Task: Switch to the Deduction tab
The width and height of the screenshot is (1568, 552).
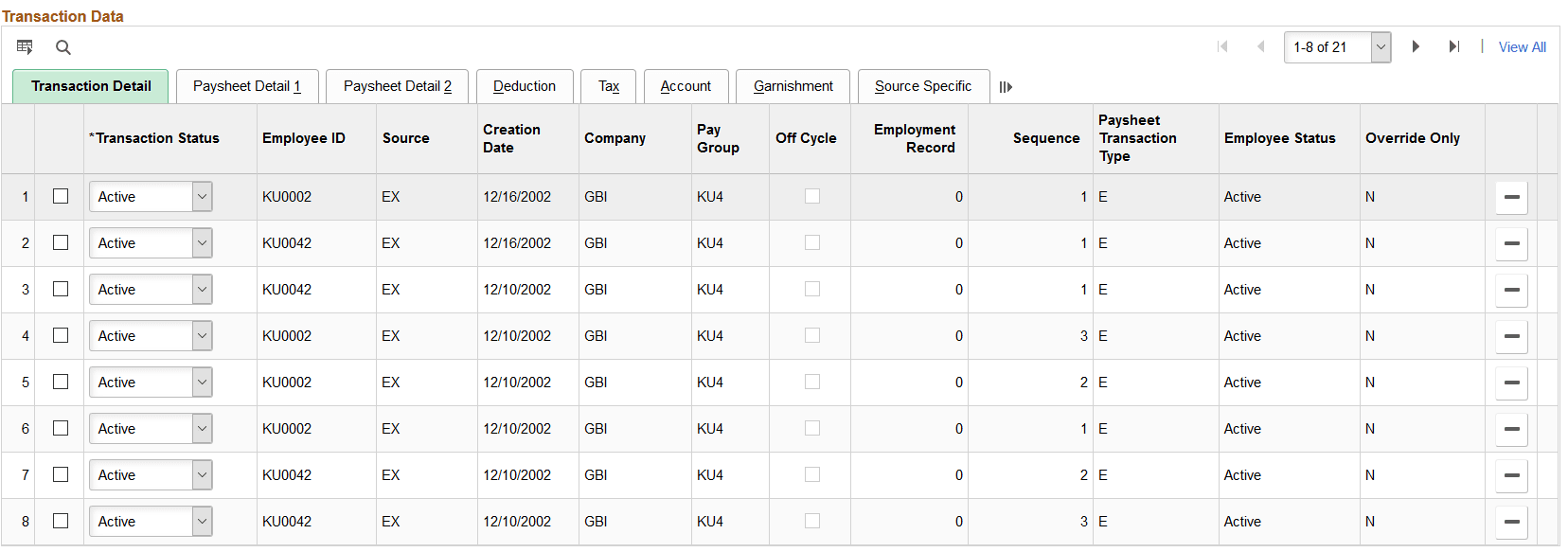Action: click(525, 86)
